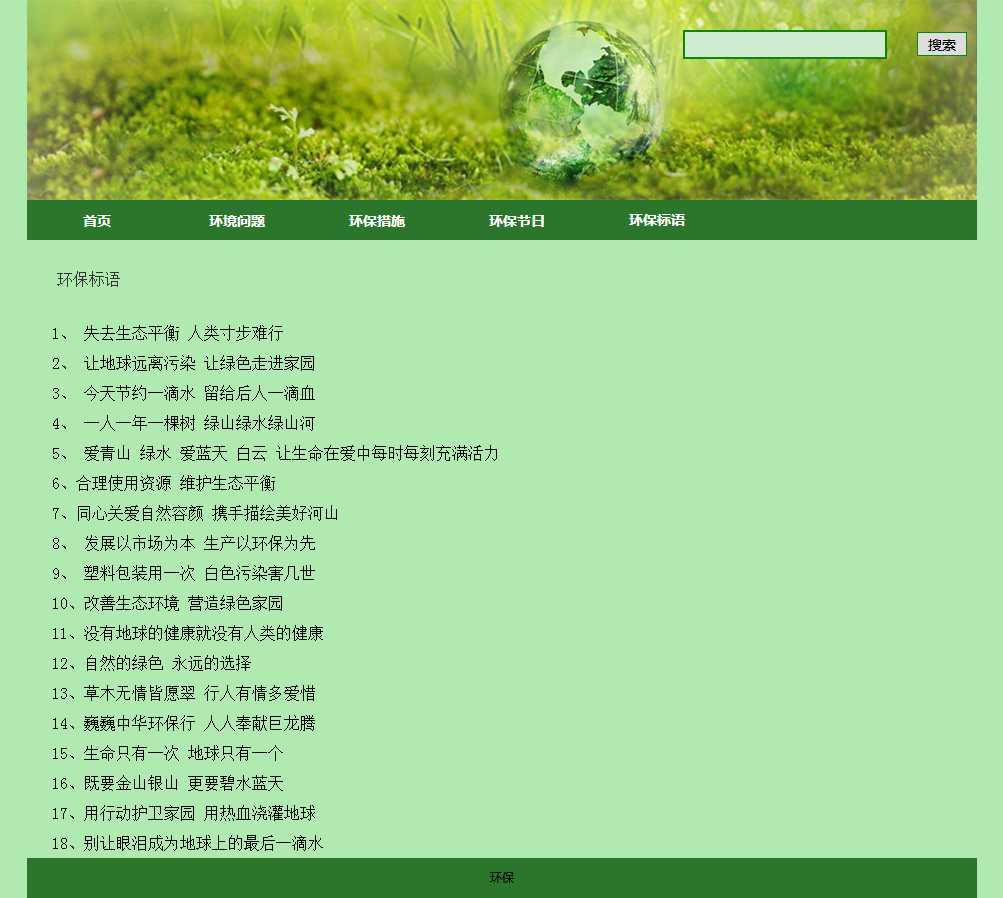Open the 环境问题 navigation page
The width and height of the screenshot is (1003, 898).
(237, 221)
